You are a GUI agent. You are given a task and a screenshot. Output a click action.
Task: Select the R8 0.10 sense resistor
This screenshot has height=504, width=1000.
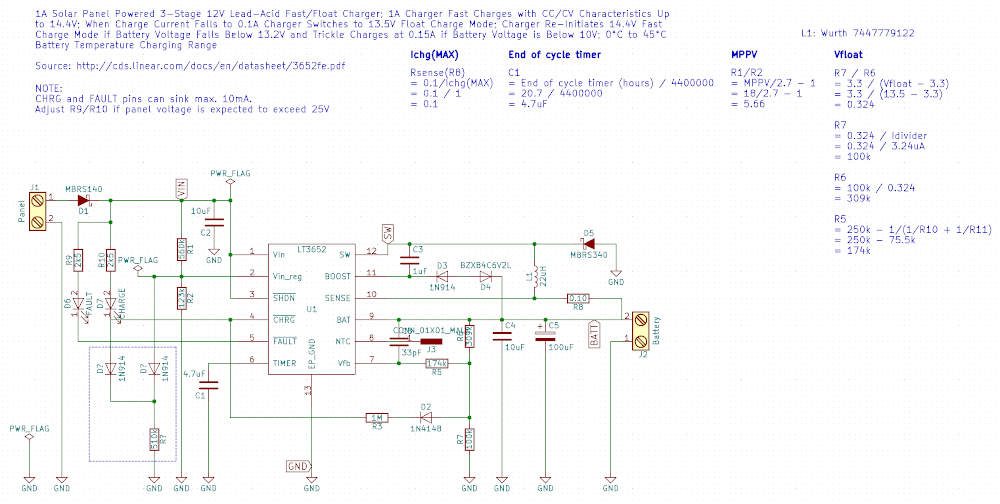pyautogui.click(x=578, y=299)
